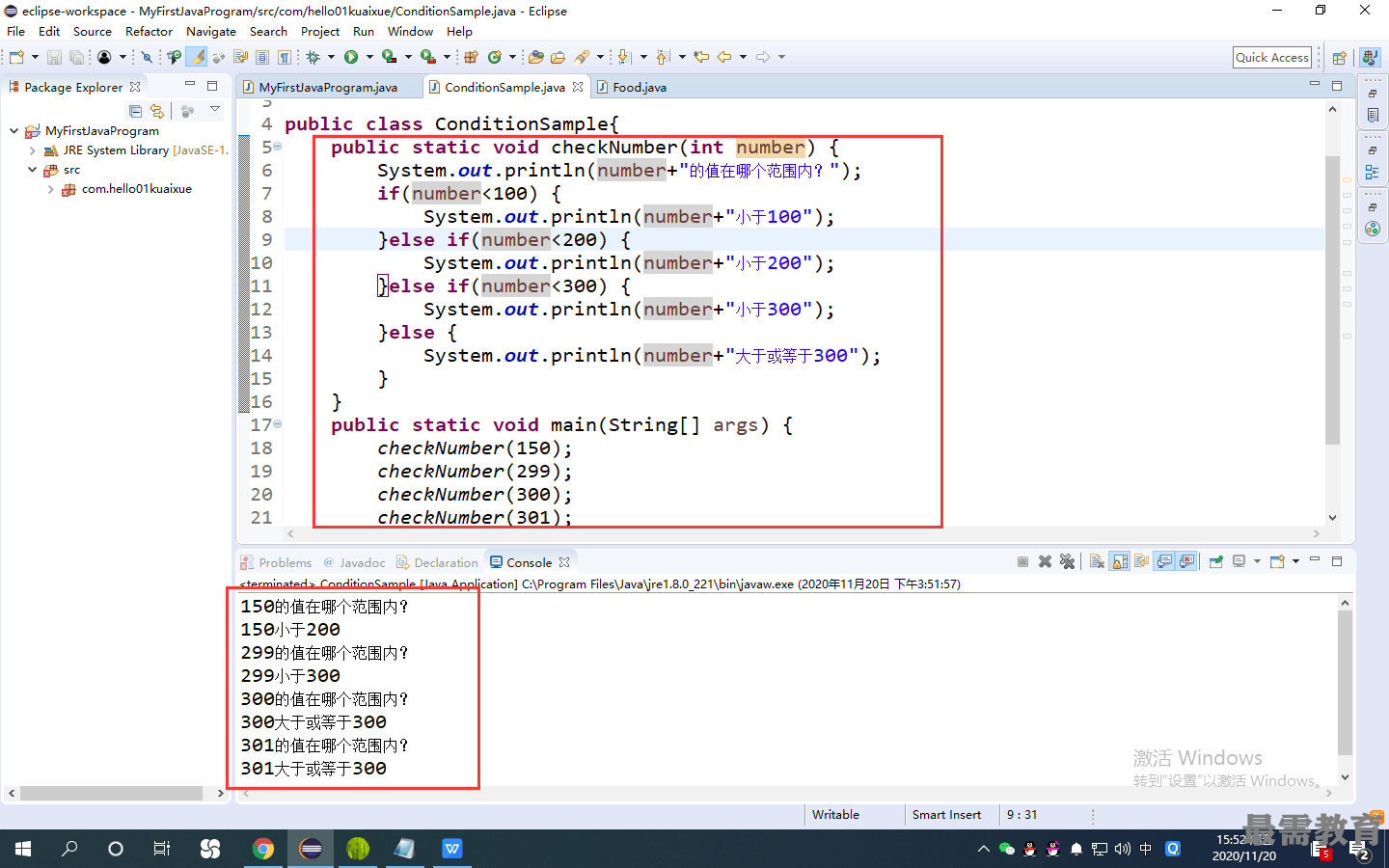Go to Next Annotation icon
Viewport: 1389px width, 868px height.
(624, 57)
